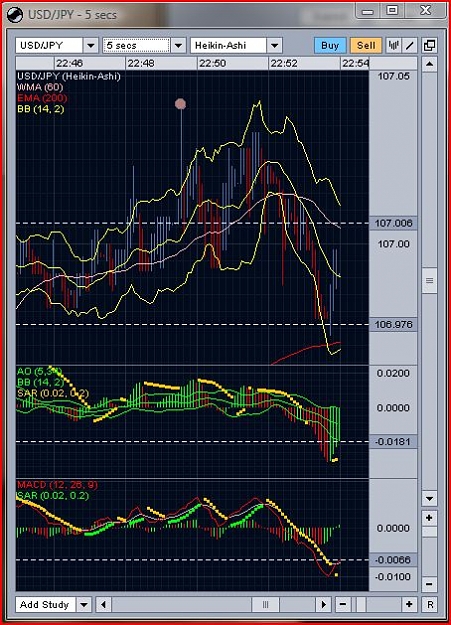Click the USD/JPY (Heikin-Ashi) legend label
Viewport: 451px width, 625px height.
(69, 76)
